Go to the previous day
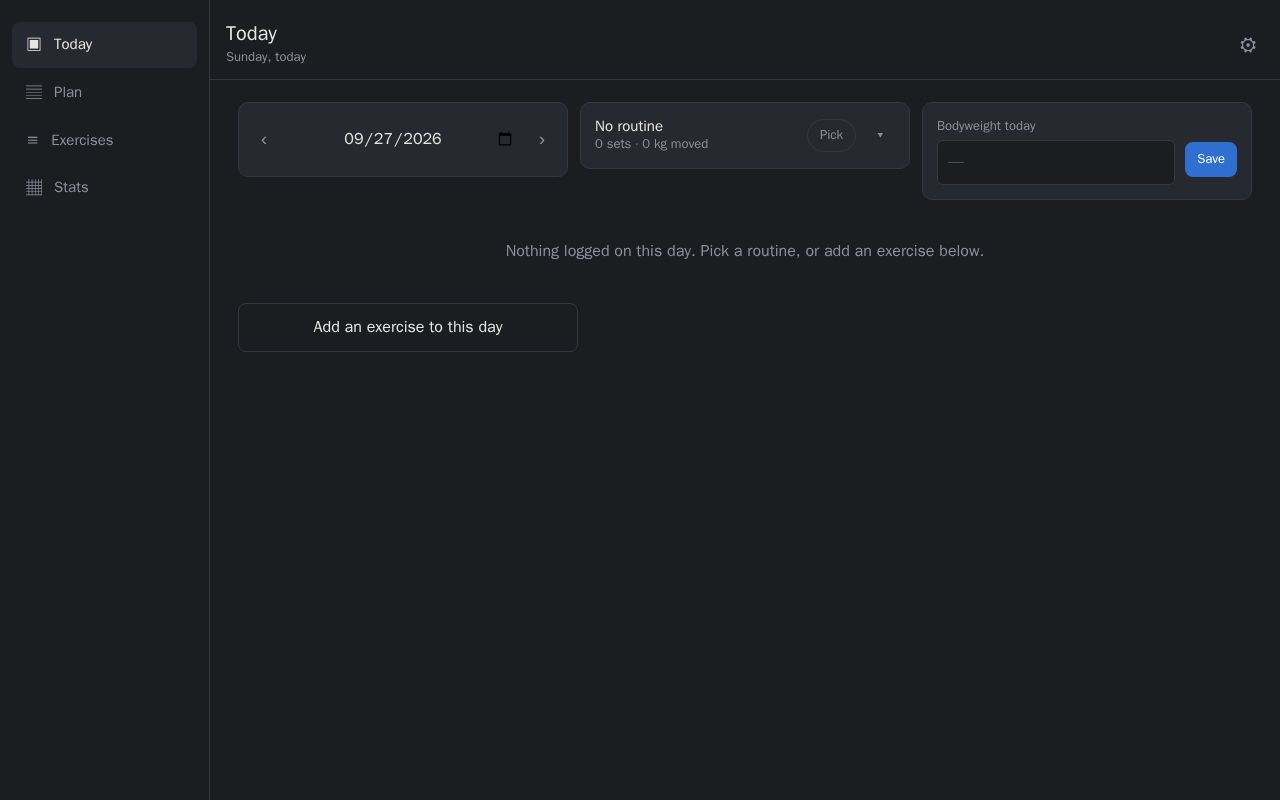This screenshot has width=1280, height=800. 264,140
